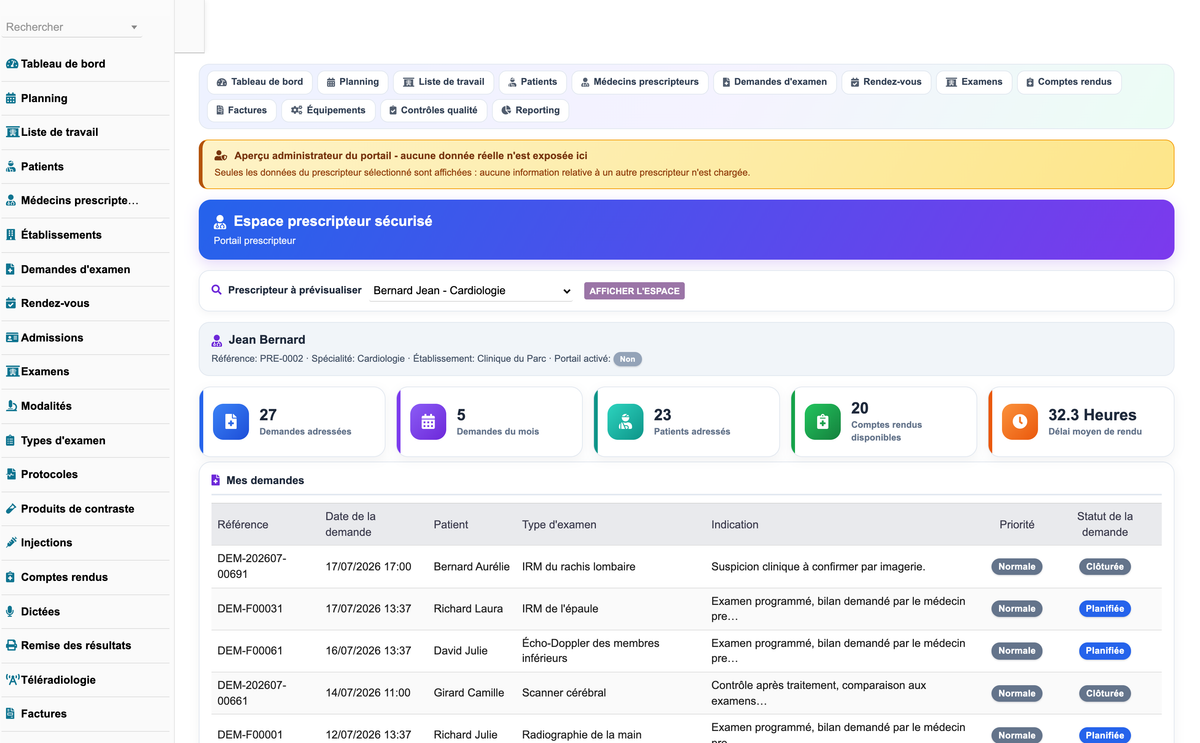The image size is (1200, 743).
Task: Click the Factures icon in sidebar
Action: (x=11, y=714)
